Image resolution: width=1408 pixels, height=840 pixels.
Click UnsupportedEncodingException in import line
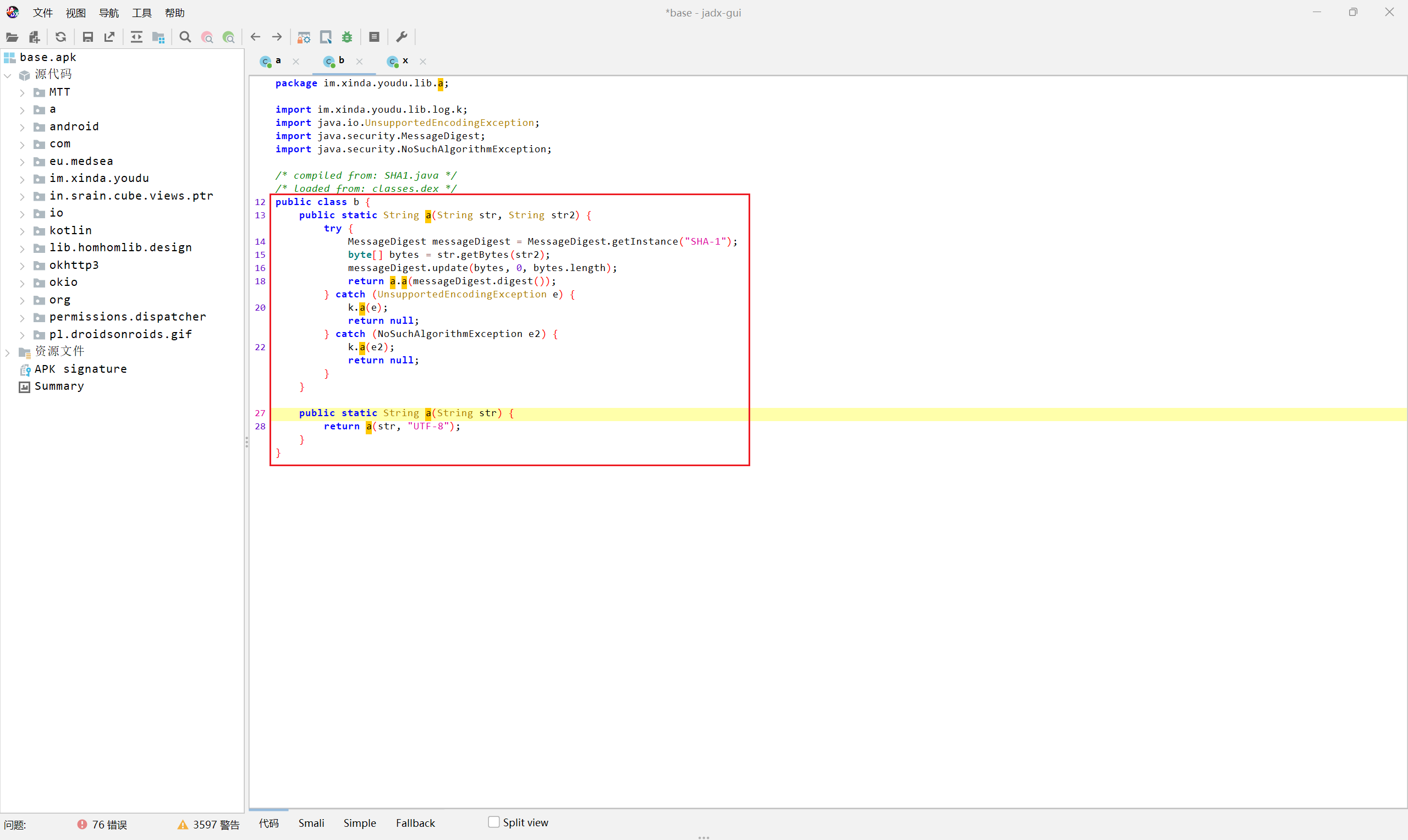(449, 123)
